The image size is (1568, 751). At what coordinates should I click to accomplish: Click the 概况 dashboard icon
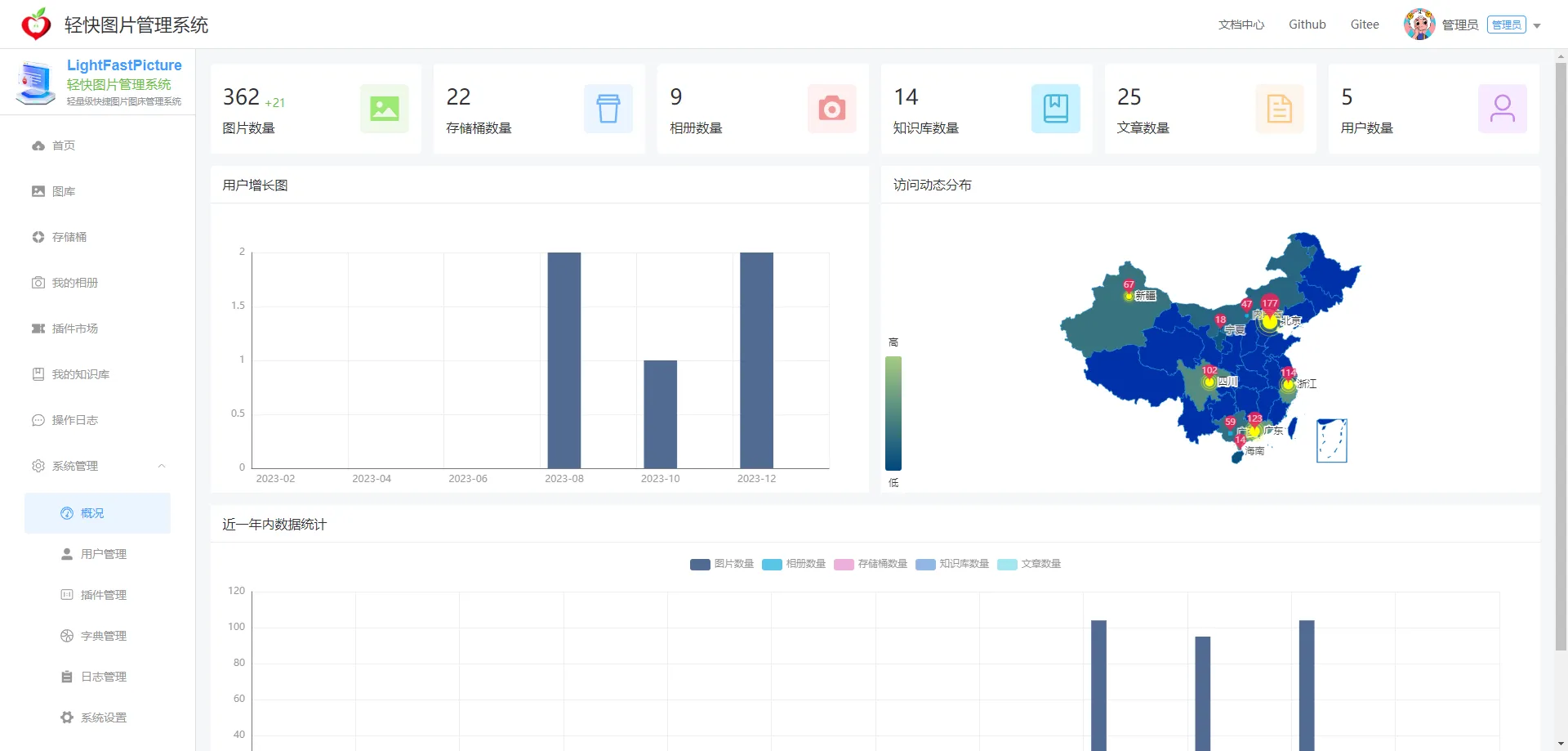click(x=67, y=513)
